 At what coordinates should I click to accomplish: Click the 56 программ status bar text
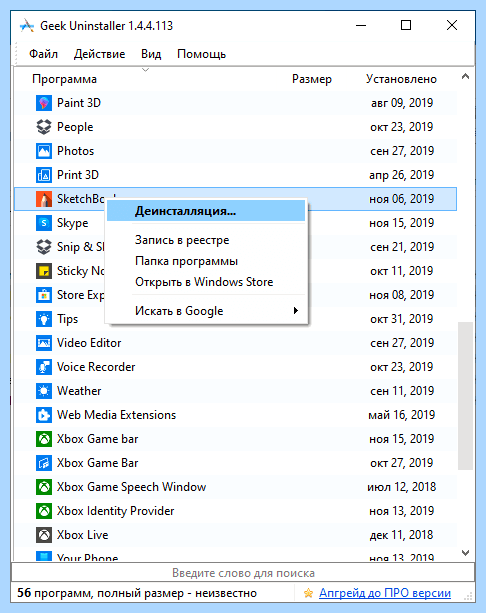(x=137, y=593)
